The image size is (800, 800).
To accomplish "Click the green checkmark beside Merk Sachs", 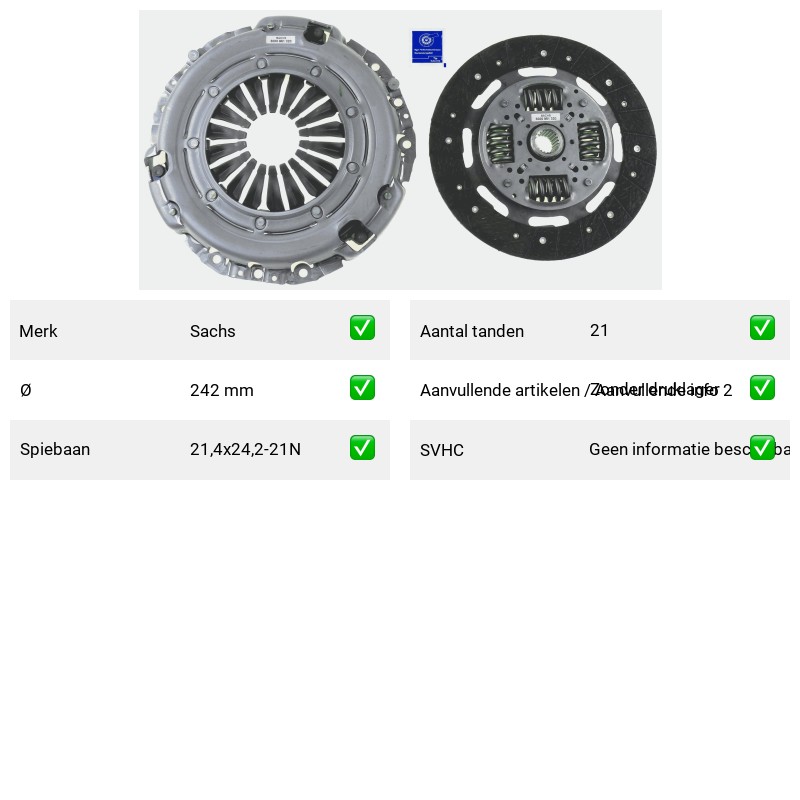I will (x=362, y=328).
